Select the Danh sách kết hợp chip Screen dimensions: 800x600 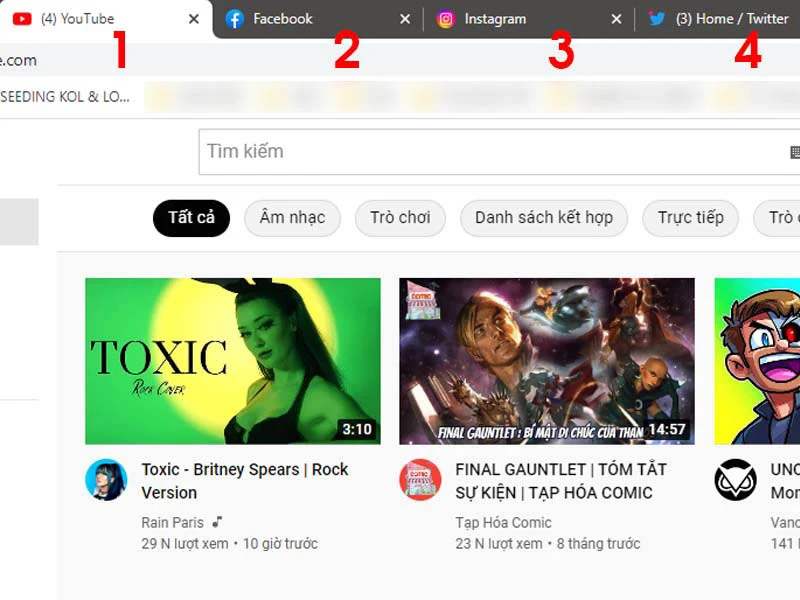[x=543, y=218]
